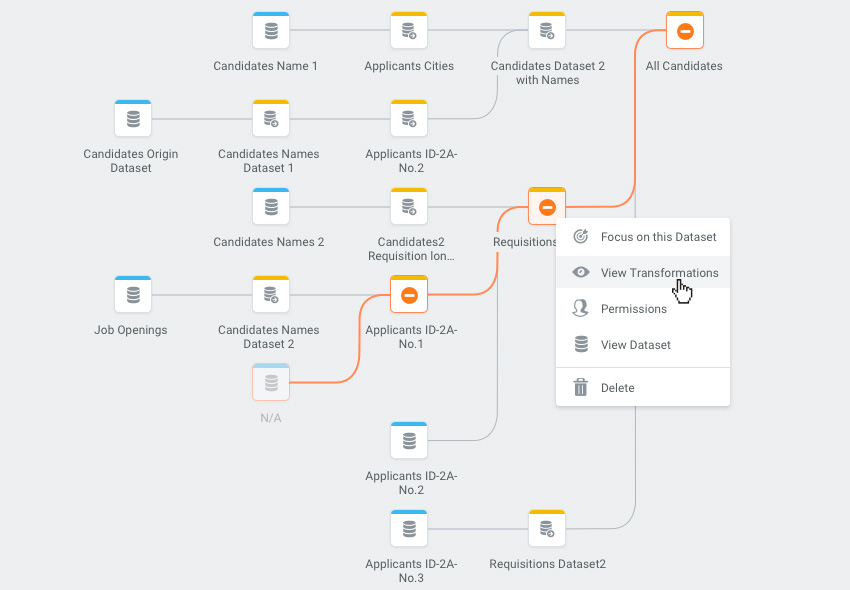Click the Candidates Name 1 dataset node

tap(270, 31)
